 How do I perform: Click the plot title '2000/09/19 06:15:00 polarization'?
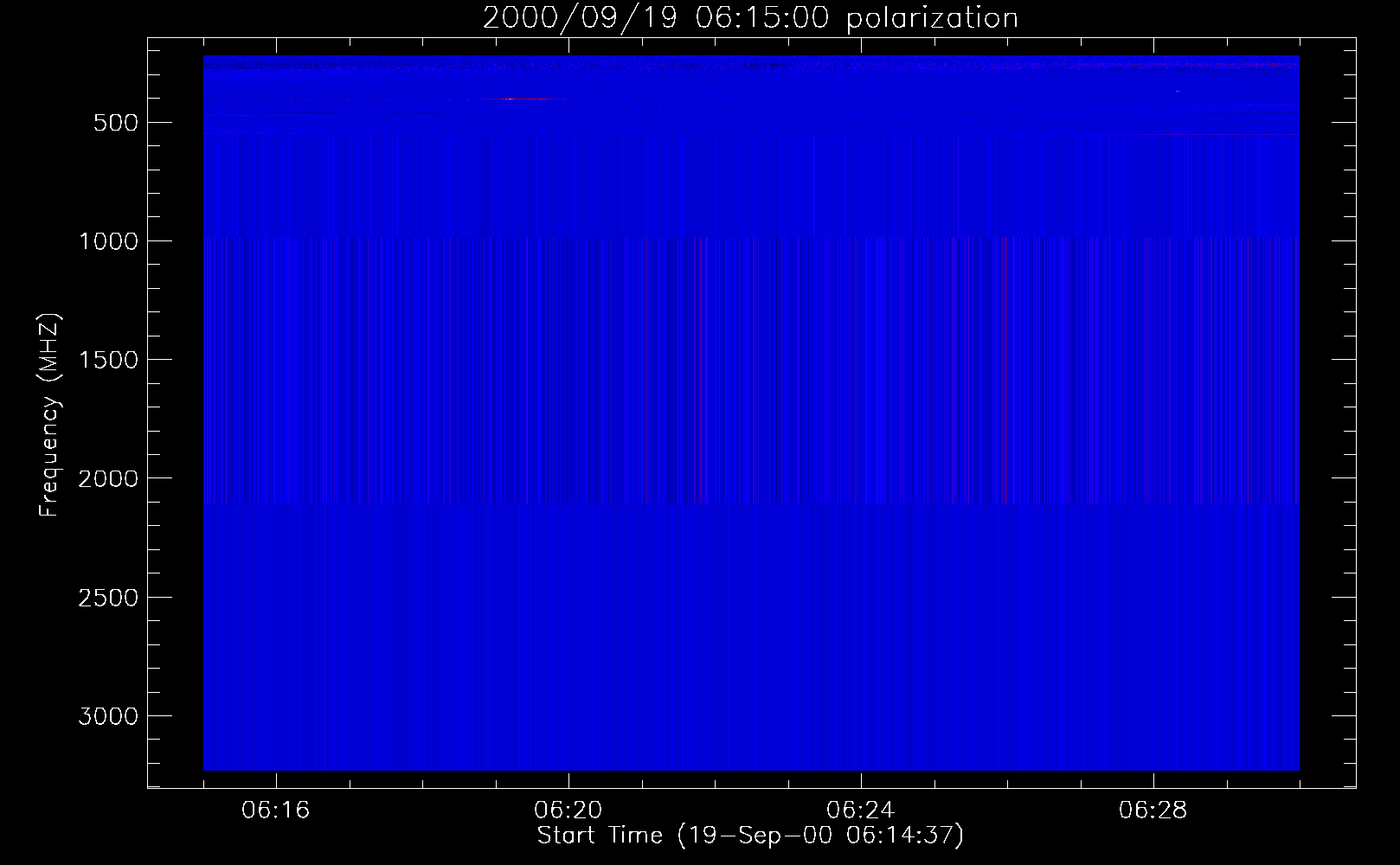coord(750,18)
